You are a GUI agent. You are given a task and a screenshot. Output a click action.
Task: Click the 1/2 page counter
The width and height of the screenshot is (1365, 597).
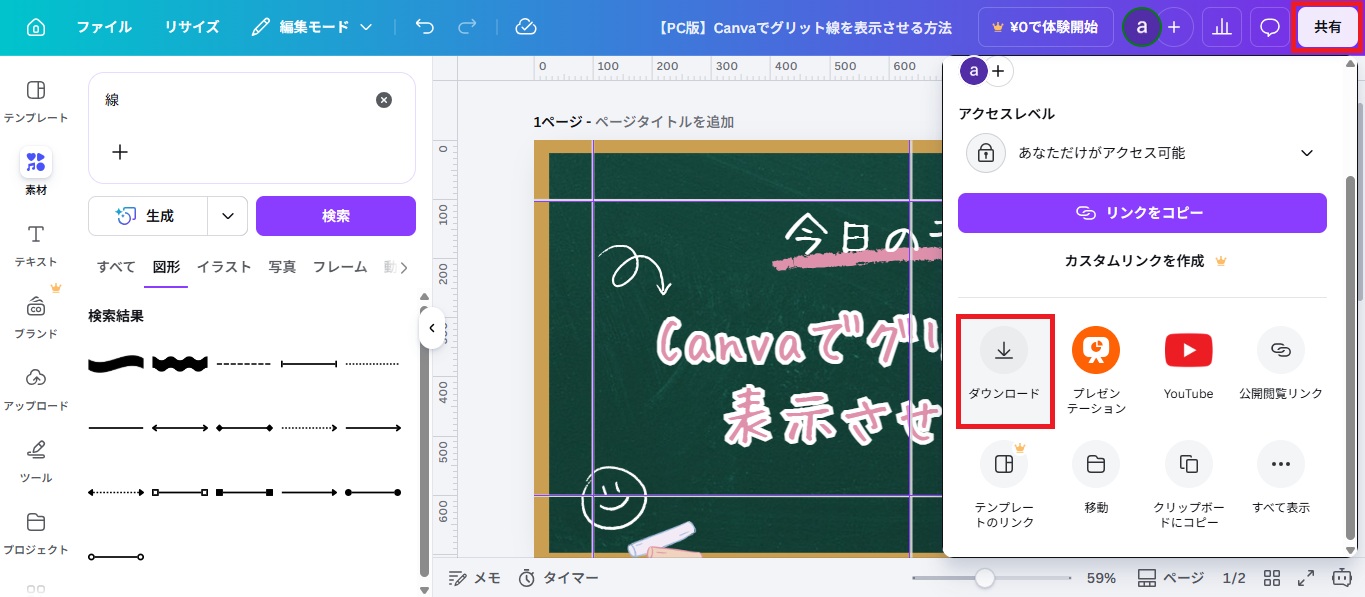point(1234,578)
